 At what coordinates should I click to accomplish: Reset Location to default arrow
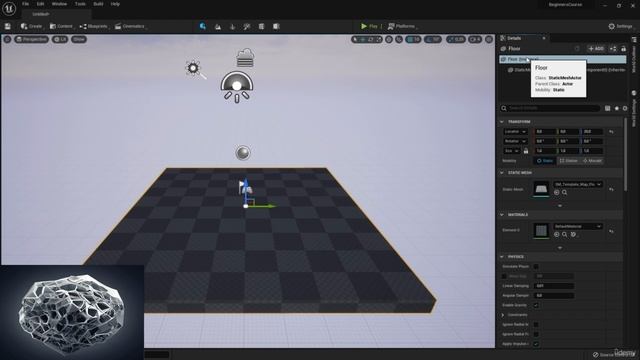coord(611,132)
